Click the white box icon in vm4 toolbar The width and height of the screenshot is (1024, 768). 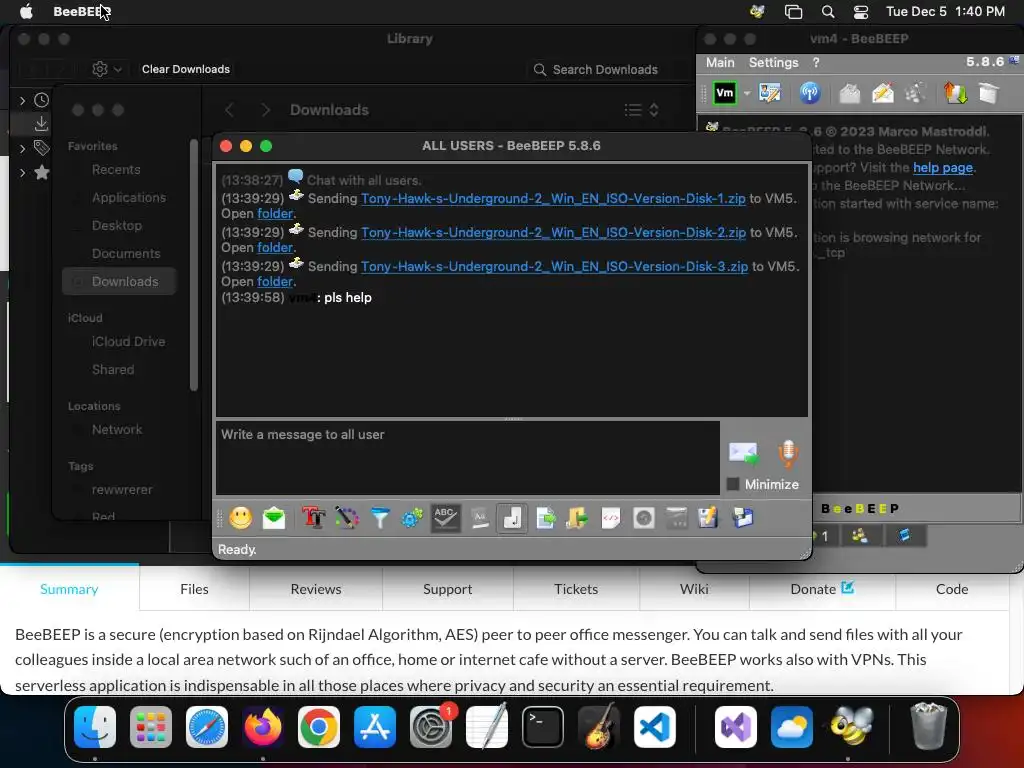point(989,93)
